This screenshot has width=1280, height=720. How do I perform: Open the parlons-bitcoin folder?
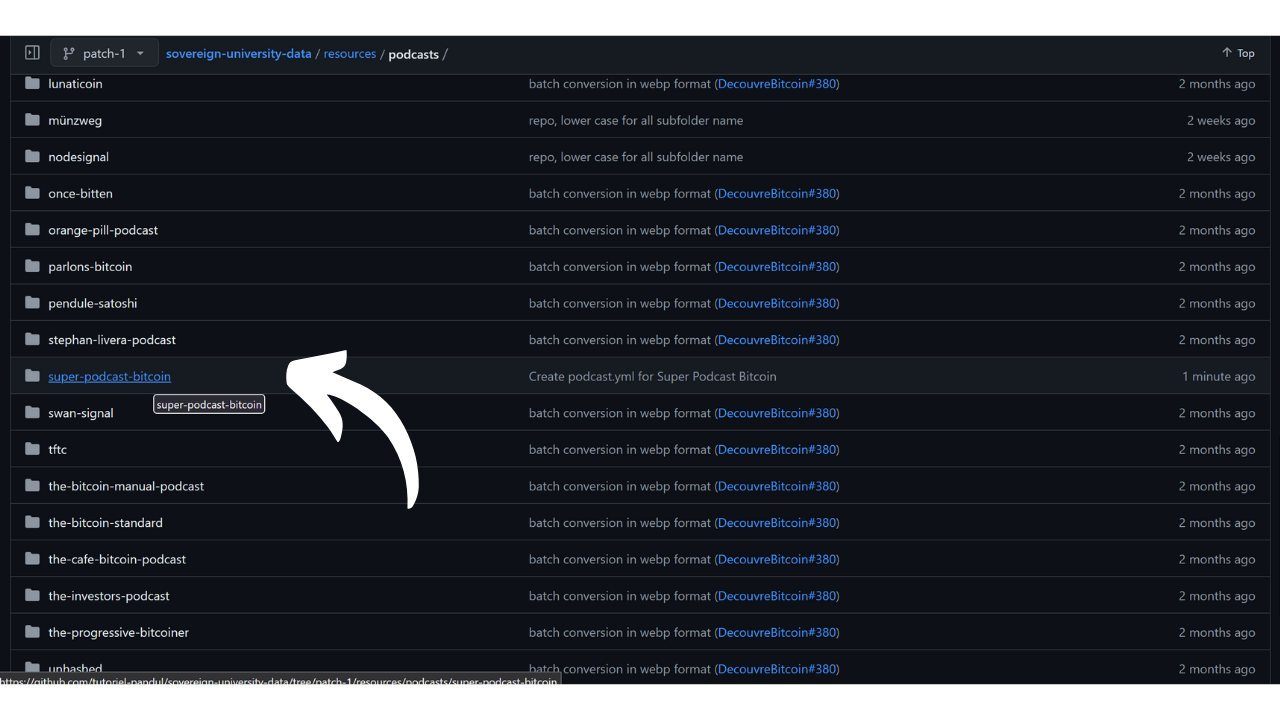coord(90,267)
